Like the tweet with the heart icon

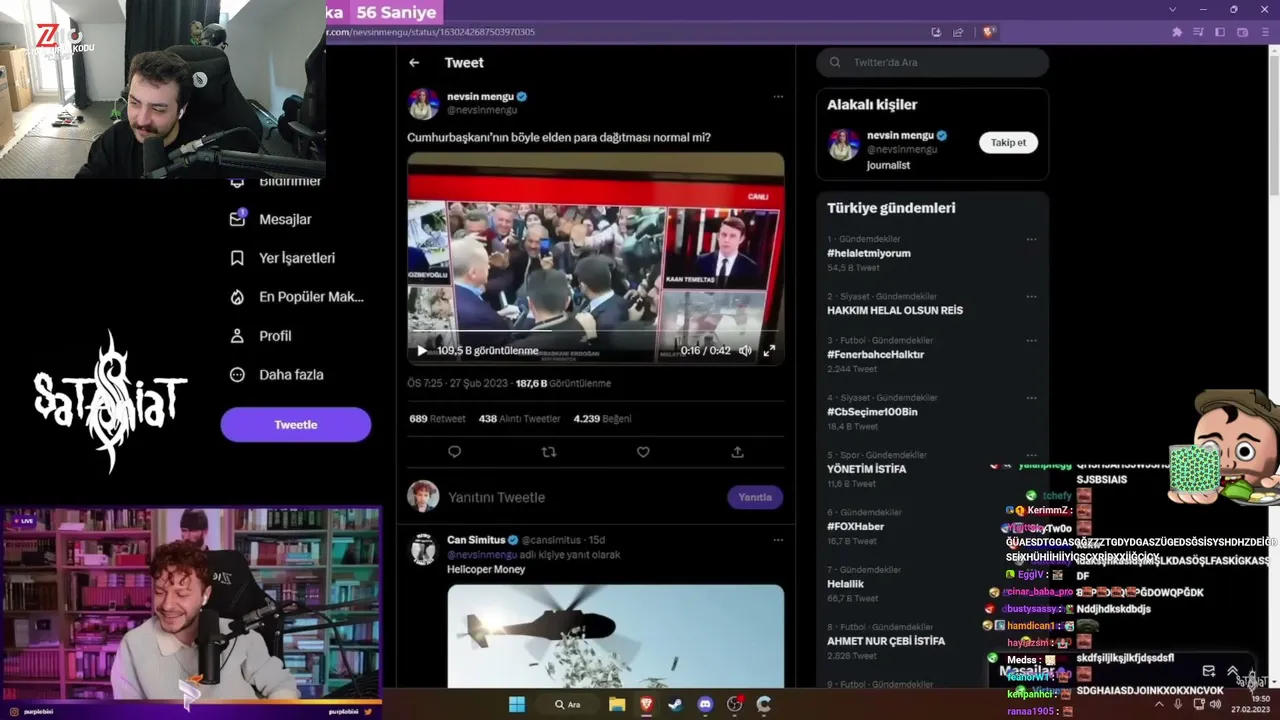pyautogui.click(x=643, y=452)
